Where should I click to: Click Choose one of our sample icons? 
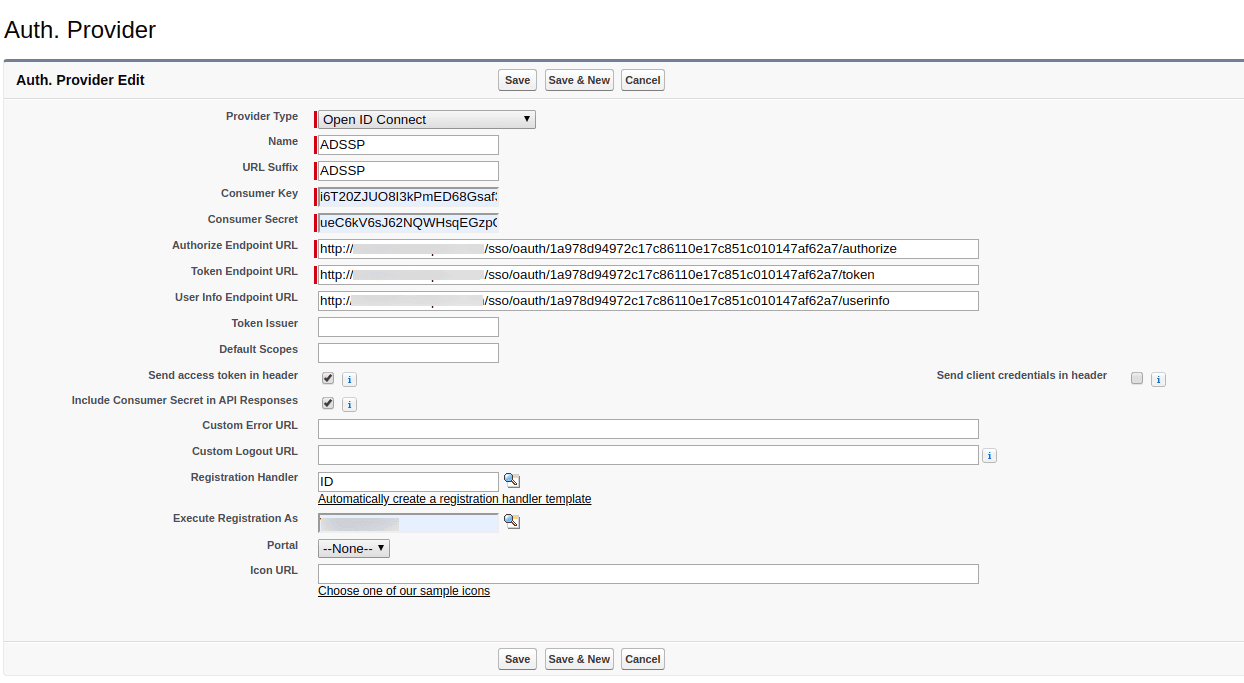tap(404, 591)
